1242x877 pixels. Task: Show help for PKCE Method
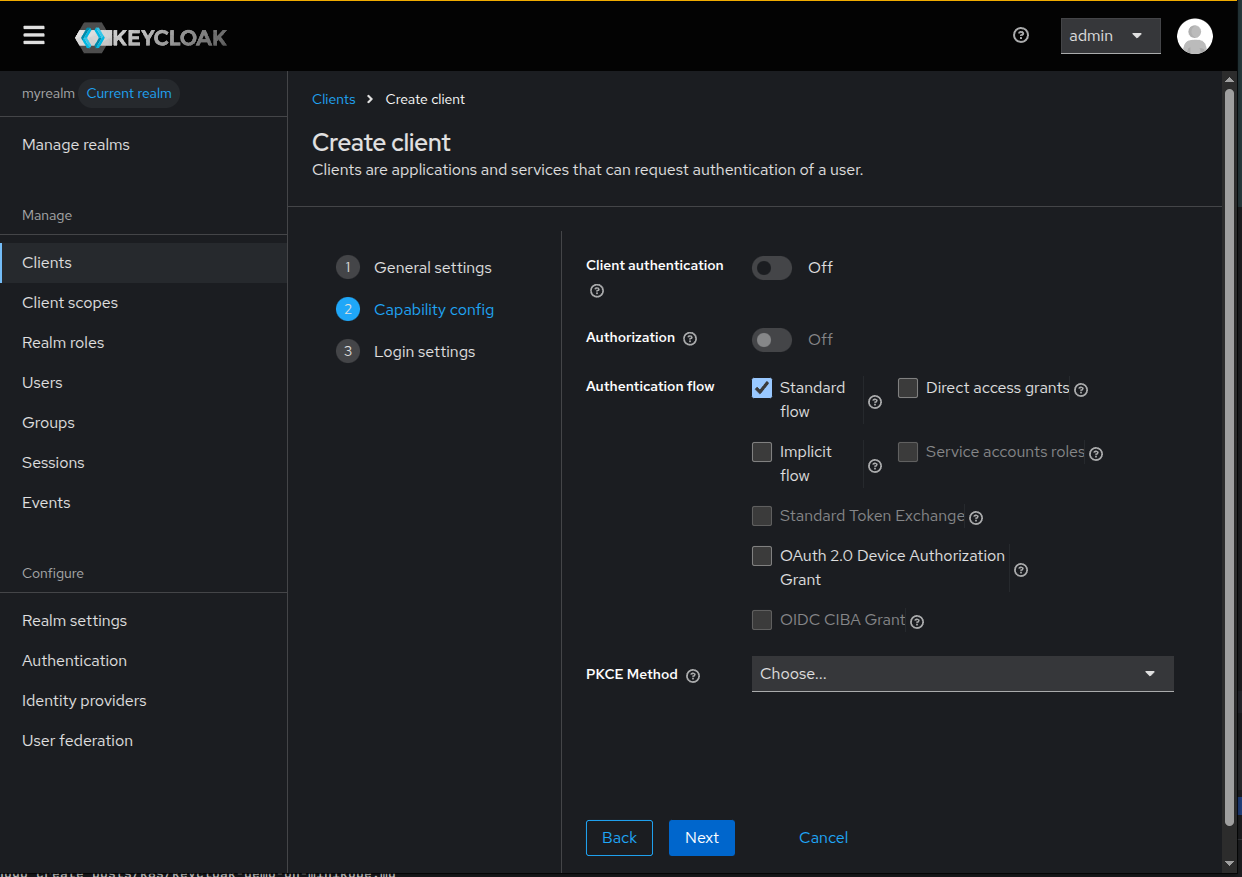coord(693,676)
